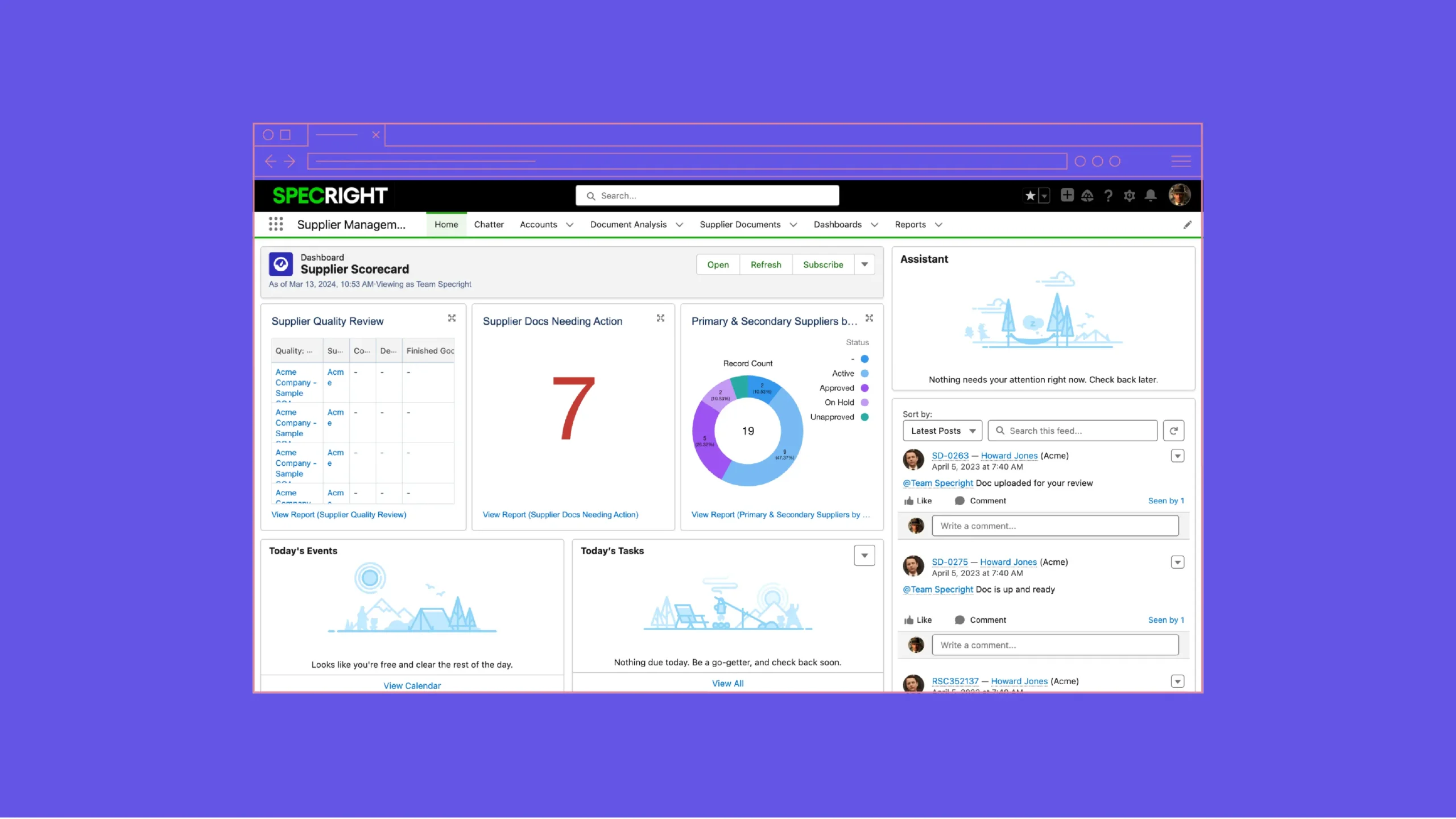Click Howard Jones avatar on SD-0263 post

point(913,460)
